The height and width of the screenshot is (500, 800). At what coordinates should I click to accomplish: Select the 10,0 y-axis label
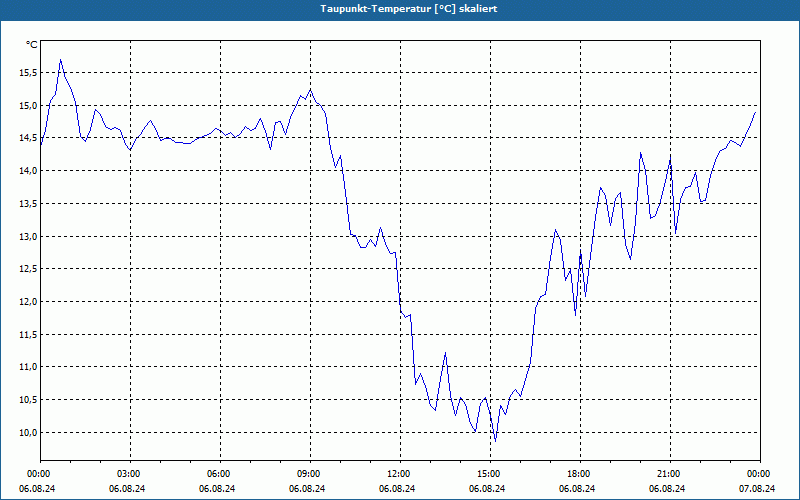pos(28,432)
